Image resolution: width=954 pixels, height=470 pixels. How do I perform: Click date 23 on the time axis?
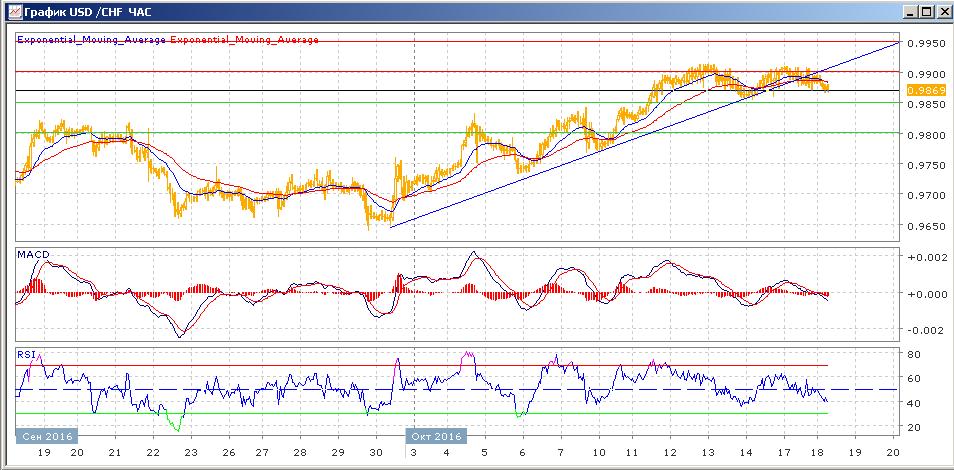click(x=190, y=453)
